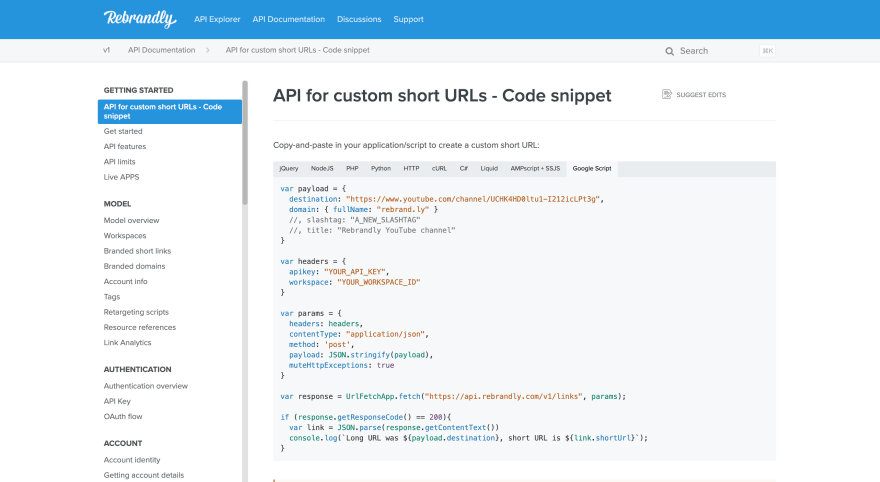The height and width of the screenshot is (482, 880).
Task: Focus the Search input field
Action: pyautogui.click(x=720, y=51)
